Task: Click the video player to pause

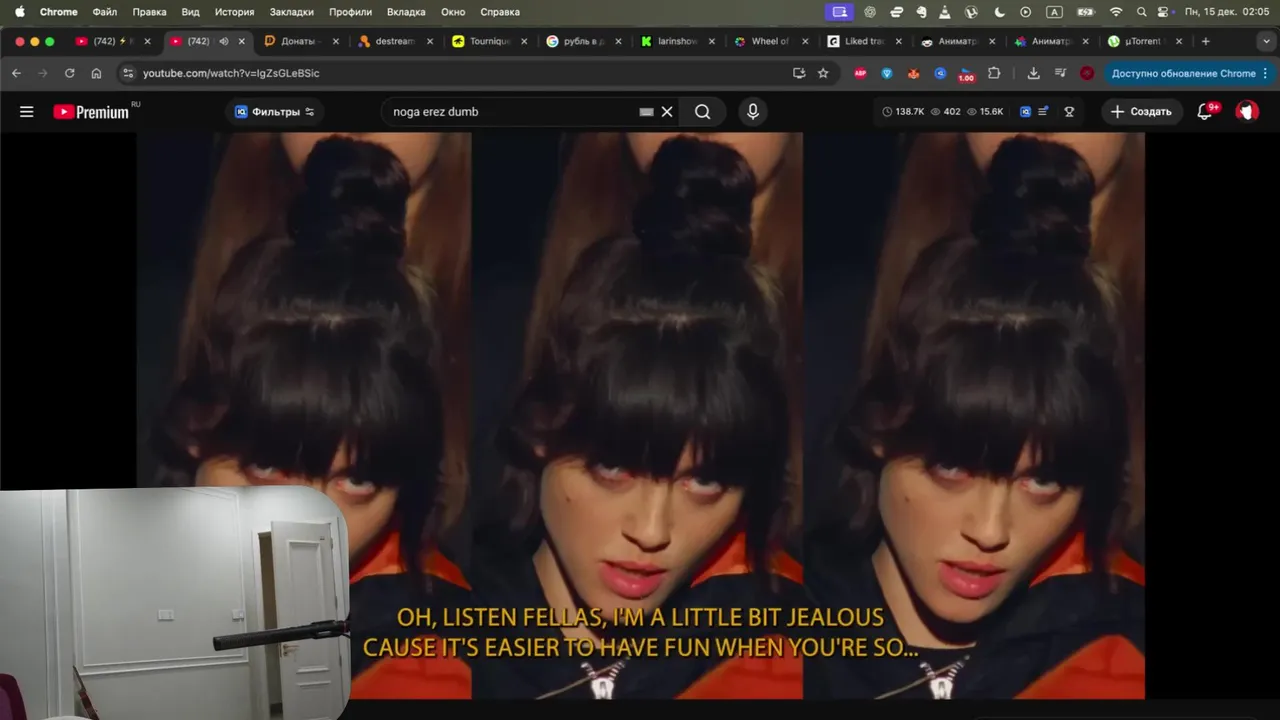Action: click(x=640, y=415)
